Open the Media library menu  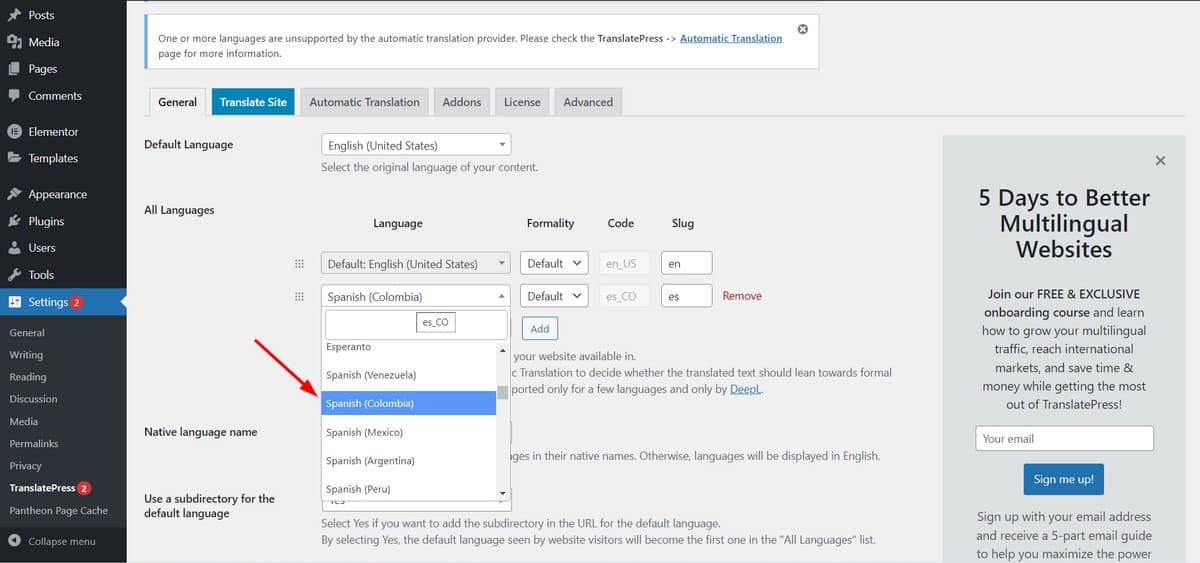point(44,42)
